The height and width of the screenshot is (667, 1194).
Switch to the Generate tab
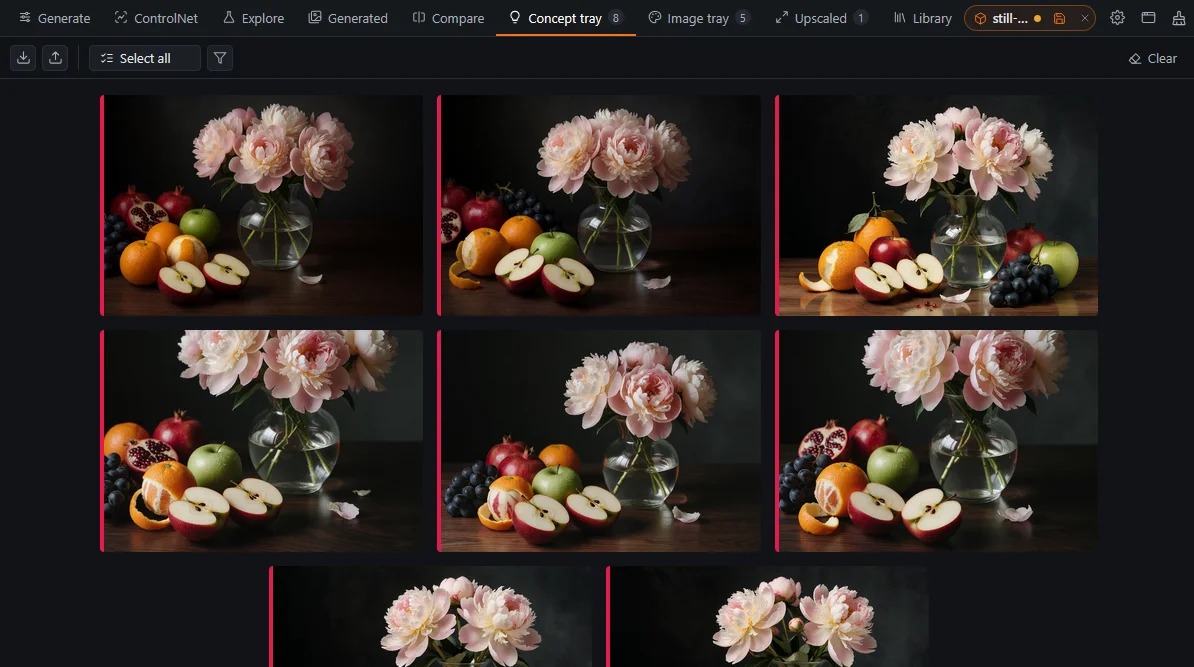pyautogui.click(x=54, y=18)
